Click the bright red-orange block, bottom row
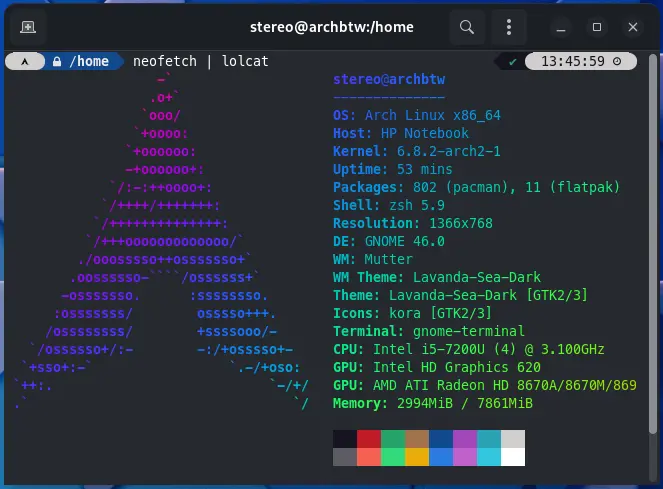This screenshot has width=663, height=489. [x=369, y=457]
